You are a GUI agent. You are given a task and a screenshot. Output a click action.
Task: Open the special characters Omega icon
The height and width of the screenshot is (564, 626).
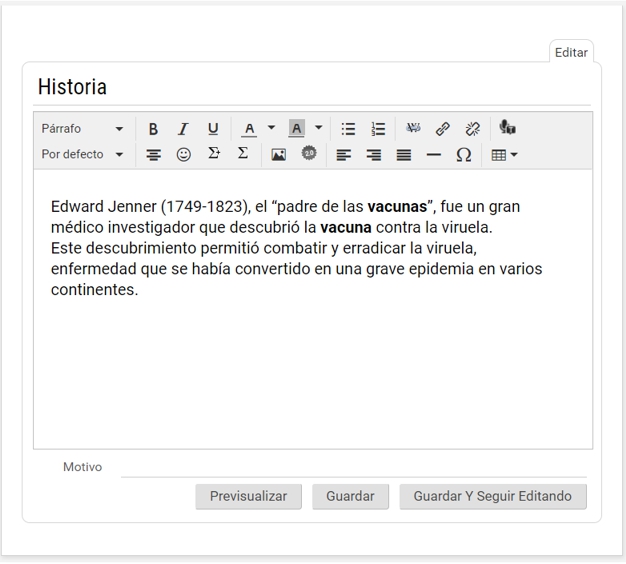point(463,155)
